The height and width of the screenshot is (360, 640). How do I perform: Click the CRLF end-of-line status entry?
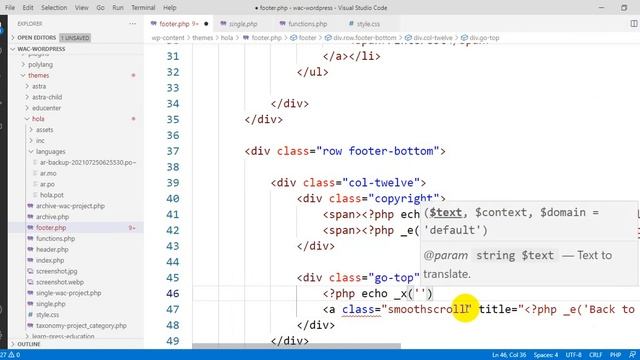pos(596,355)
